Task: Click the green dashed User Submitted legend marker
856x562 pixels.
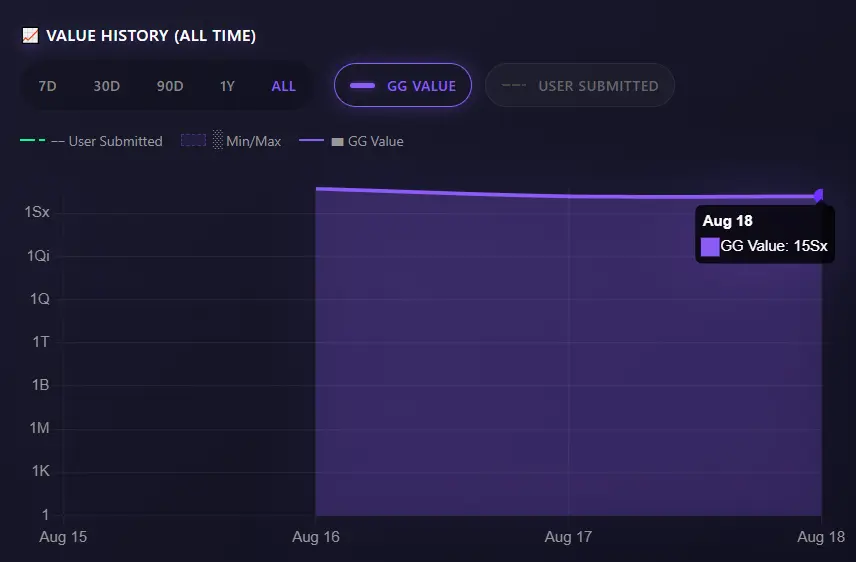Action: (x=33, y=140)
